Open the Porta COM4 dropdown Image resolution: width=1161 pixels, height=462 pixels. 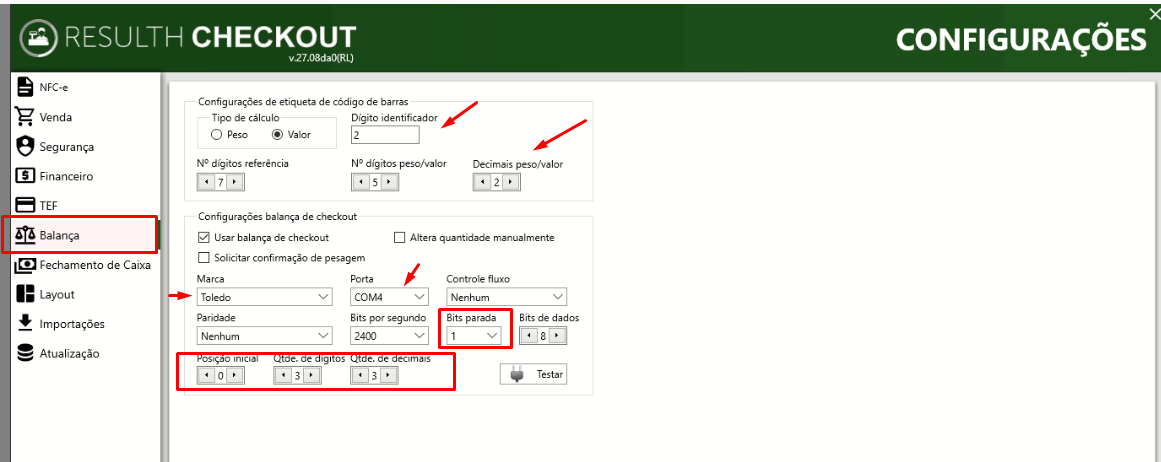pos(389,297)
